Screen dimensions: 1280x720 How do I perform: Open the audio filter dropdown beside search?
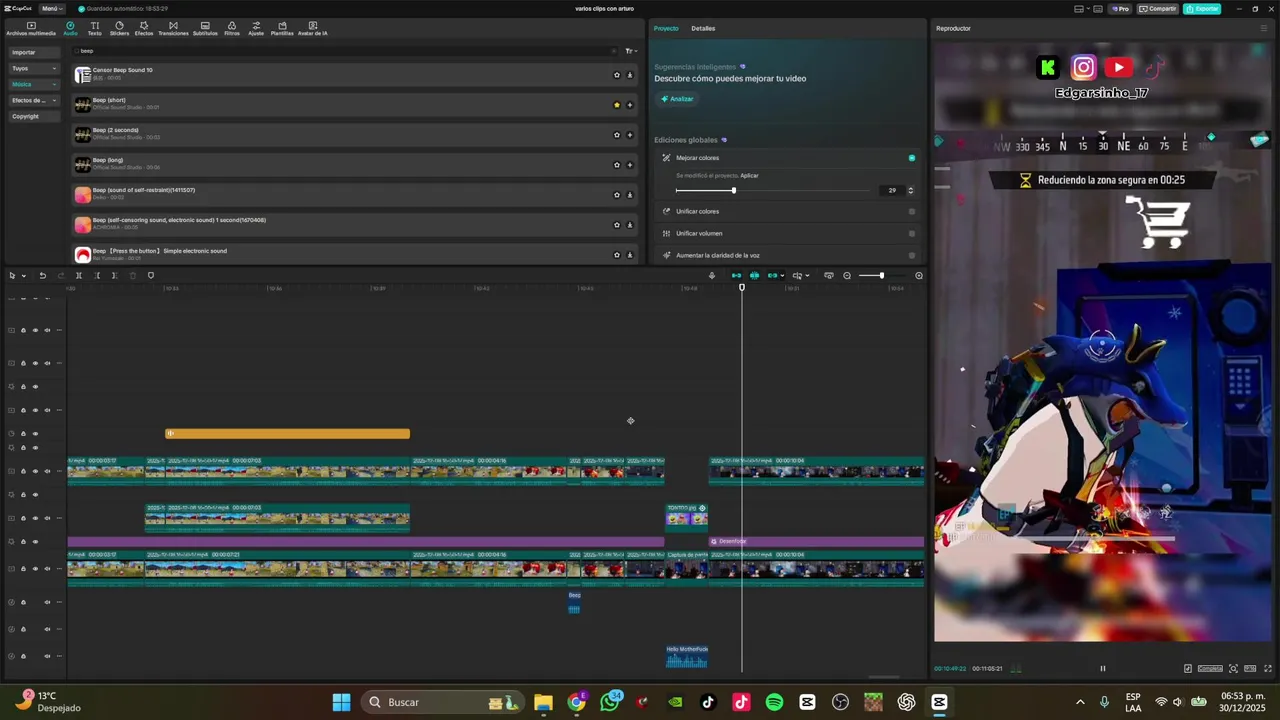630,51
